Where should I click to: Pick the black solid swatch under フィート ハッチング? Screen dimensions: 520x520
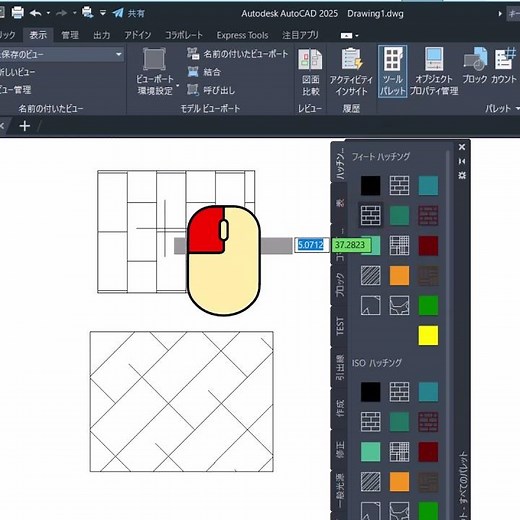click(x=371, y=185)
